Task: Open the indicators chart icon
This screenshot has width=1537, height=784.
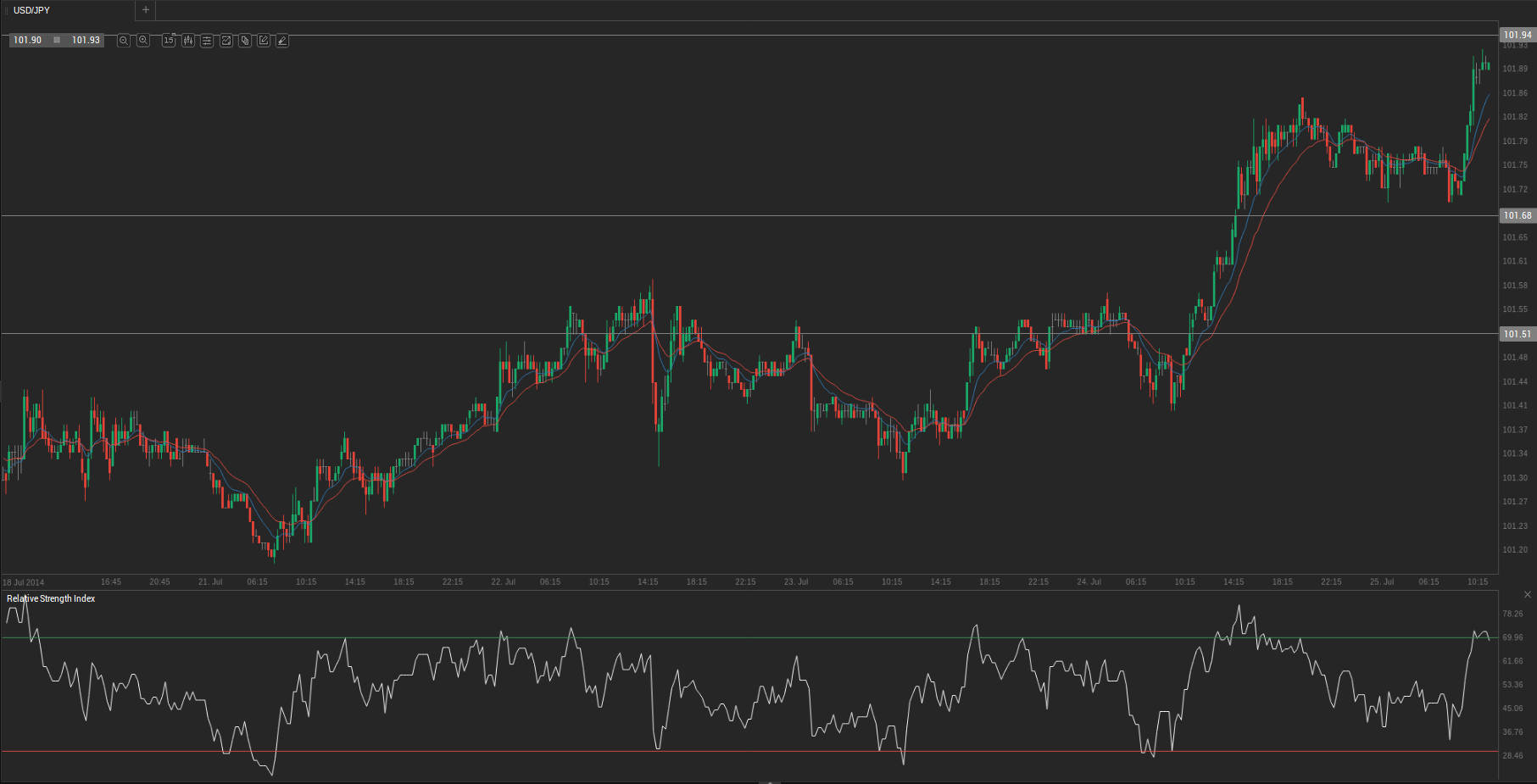Action: coord(226,41)
